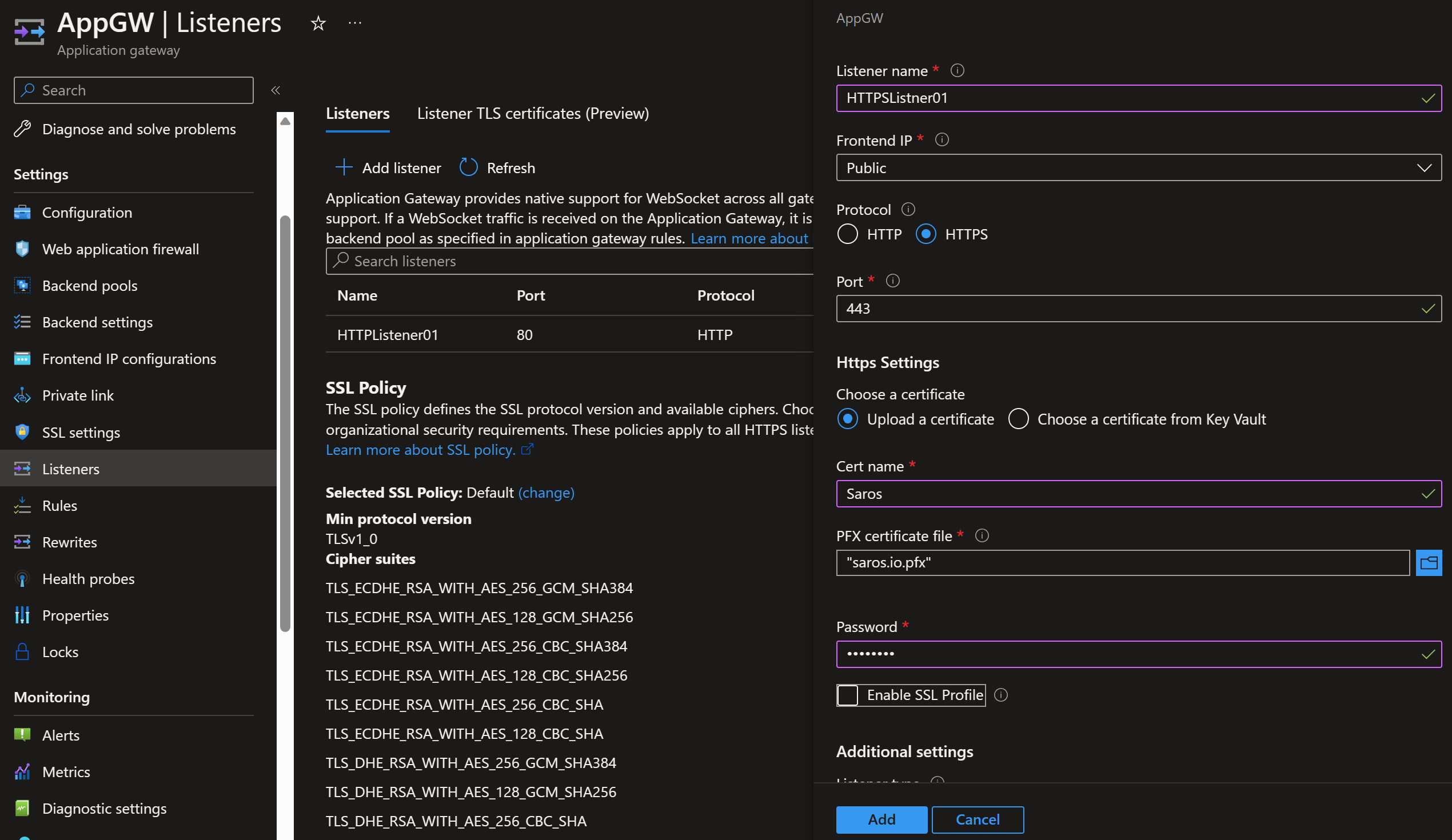Click the SSL policy (change) link
The width and height of the screenshot is (1452, 840).
click(546, 493)
